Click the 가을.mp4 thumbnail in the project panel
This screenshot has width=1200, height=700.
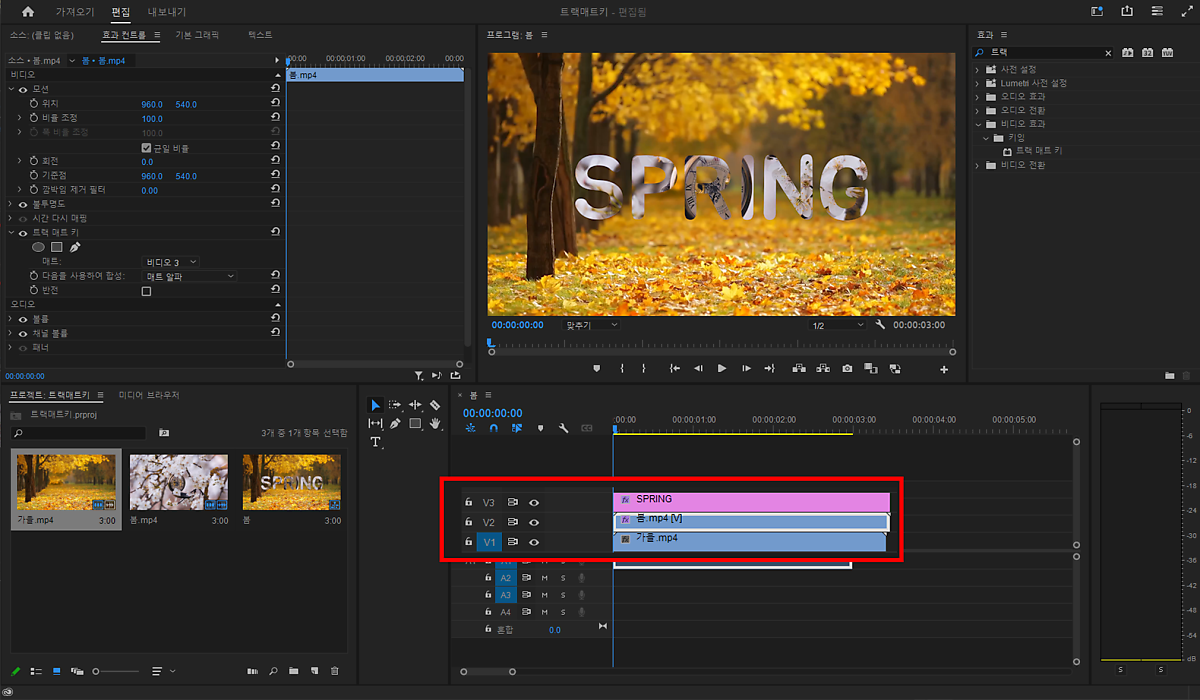click(66, 481)
